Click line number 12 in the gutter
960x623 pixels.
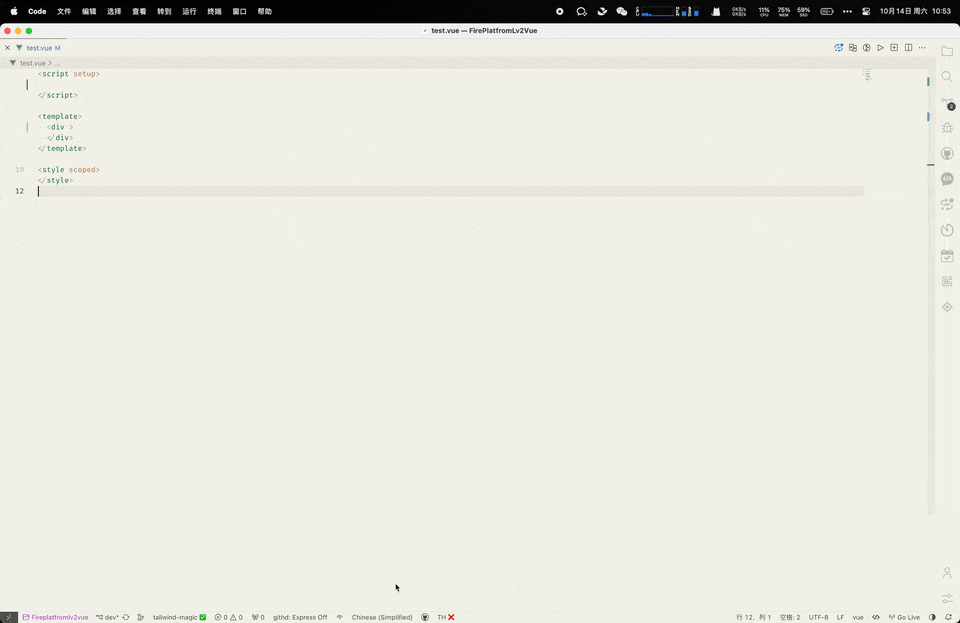pos(20,191)
